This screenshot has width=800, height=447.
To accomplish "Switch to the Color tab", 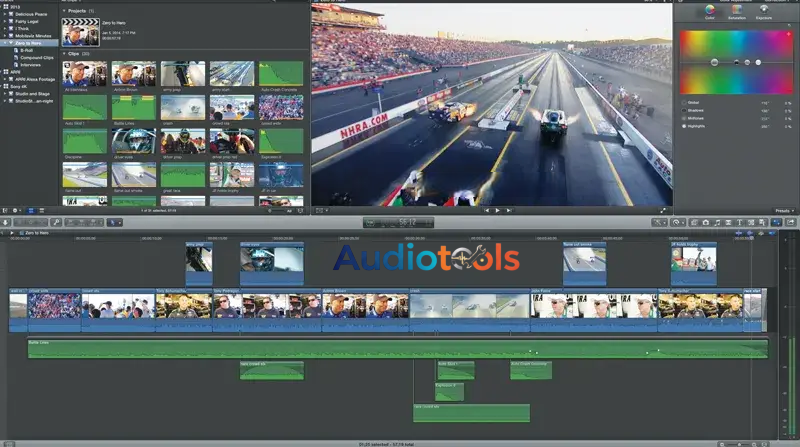I will [710, 12].
